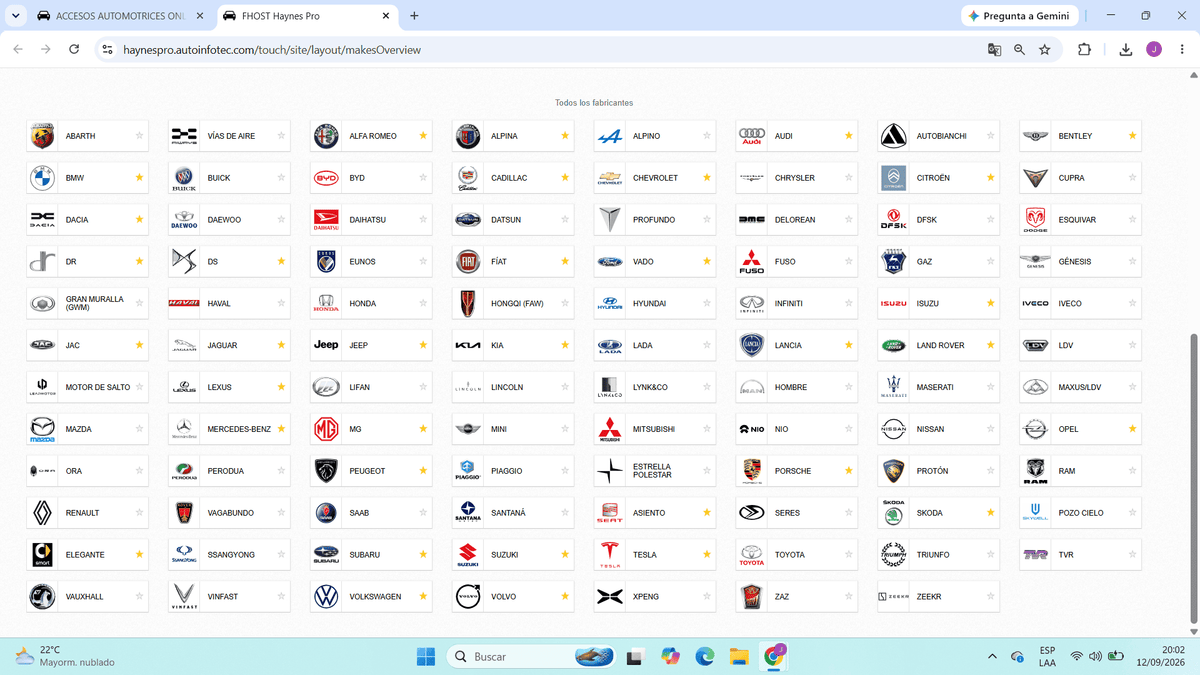This screenshot has height=675, width=1200.
Task: Select the Tesla logo icon
Action: point(610,555)
